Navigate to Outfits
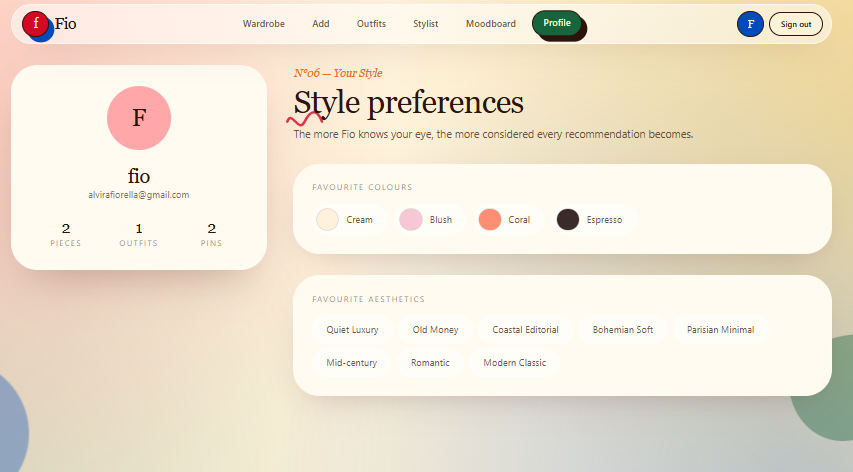Viewport: 853px width, 472px height. tap(371, 24)
